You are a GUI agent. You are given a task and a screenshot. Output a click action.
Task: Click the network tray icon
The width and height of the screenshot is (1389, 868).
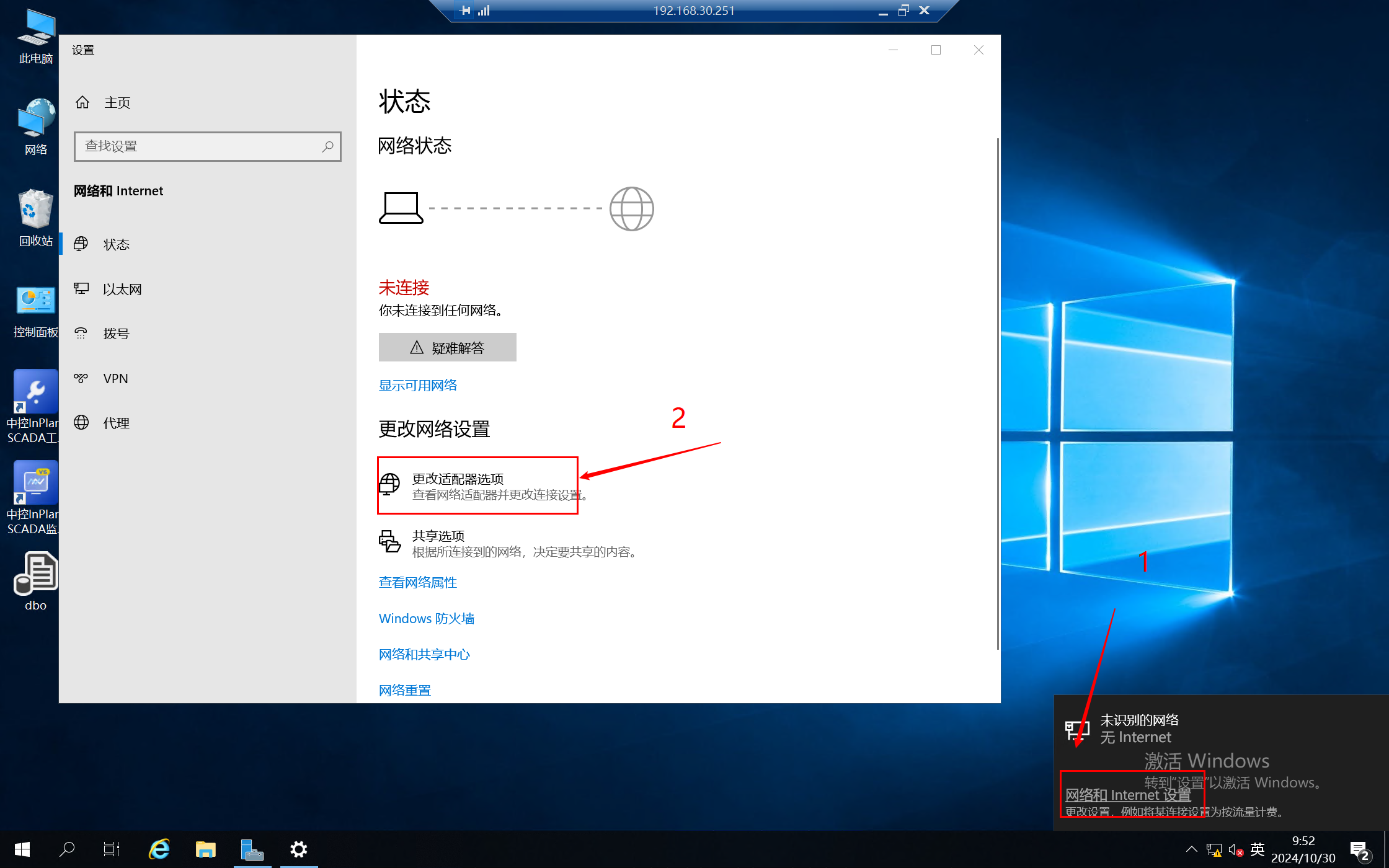pyautogui.click(x=1214, y=849)
